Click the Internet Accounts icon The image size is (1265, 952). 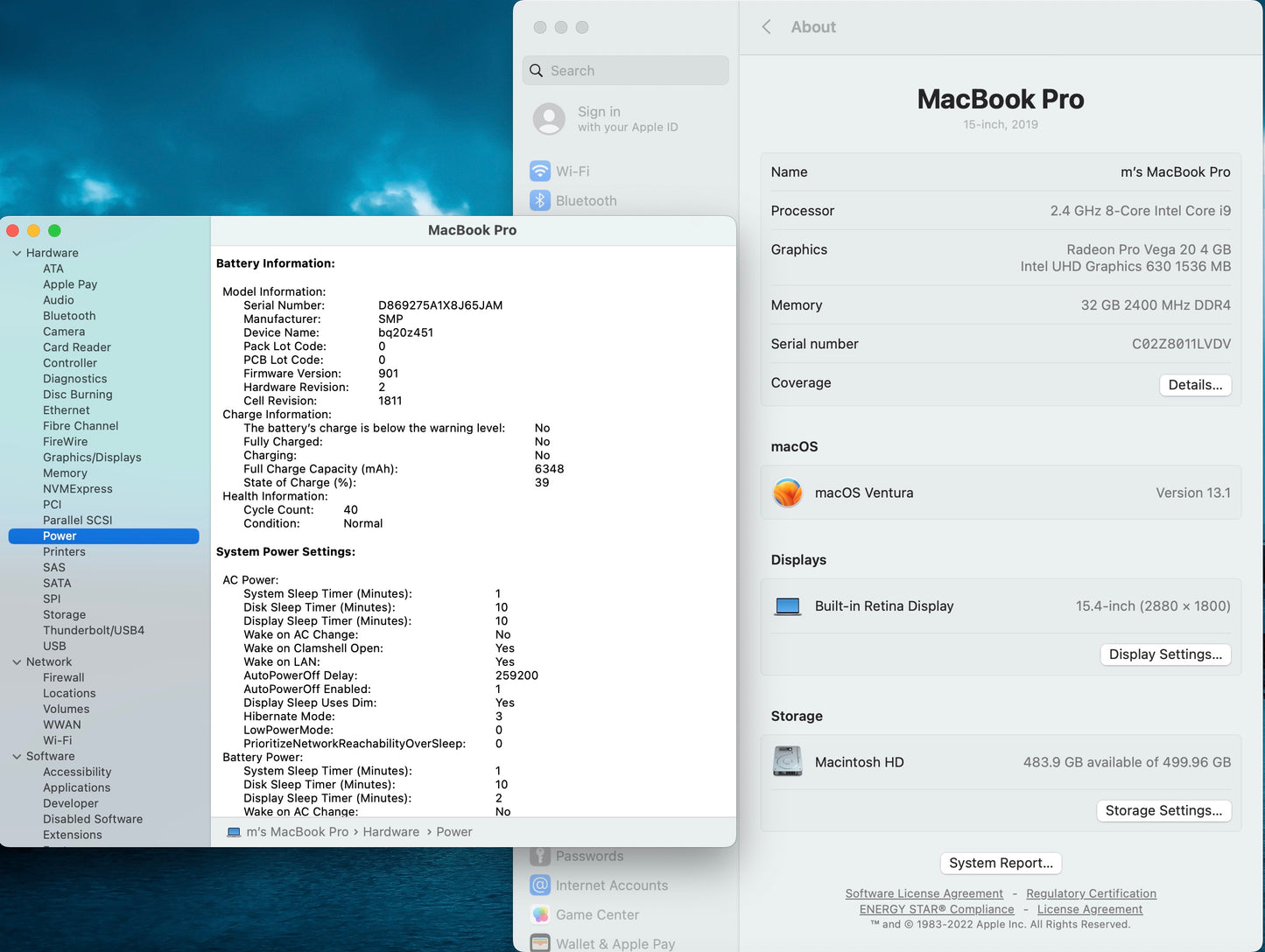540,885
